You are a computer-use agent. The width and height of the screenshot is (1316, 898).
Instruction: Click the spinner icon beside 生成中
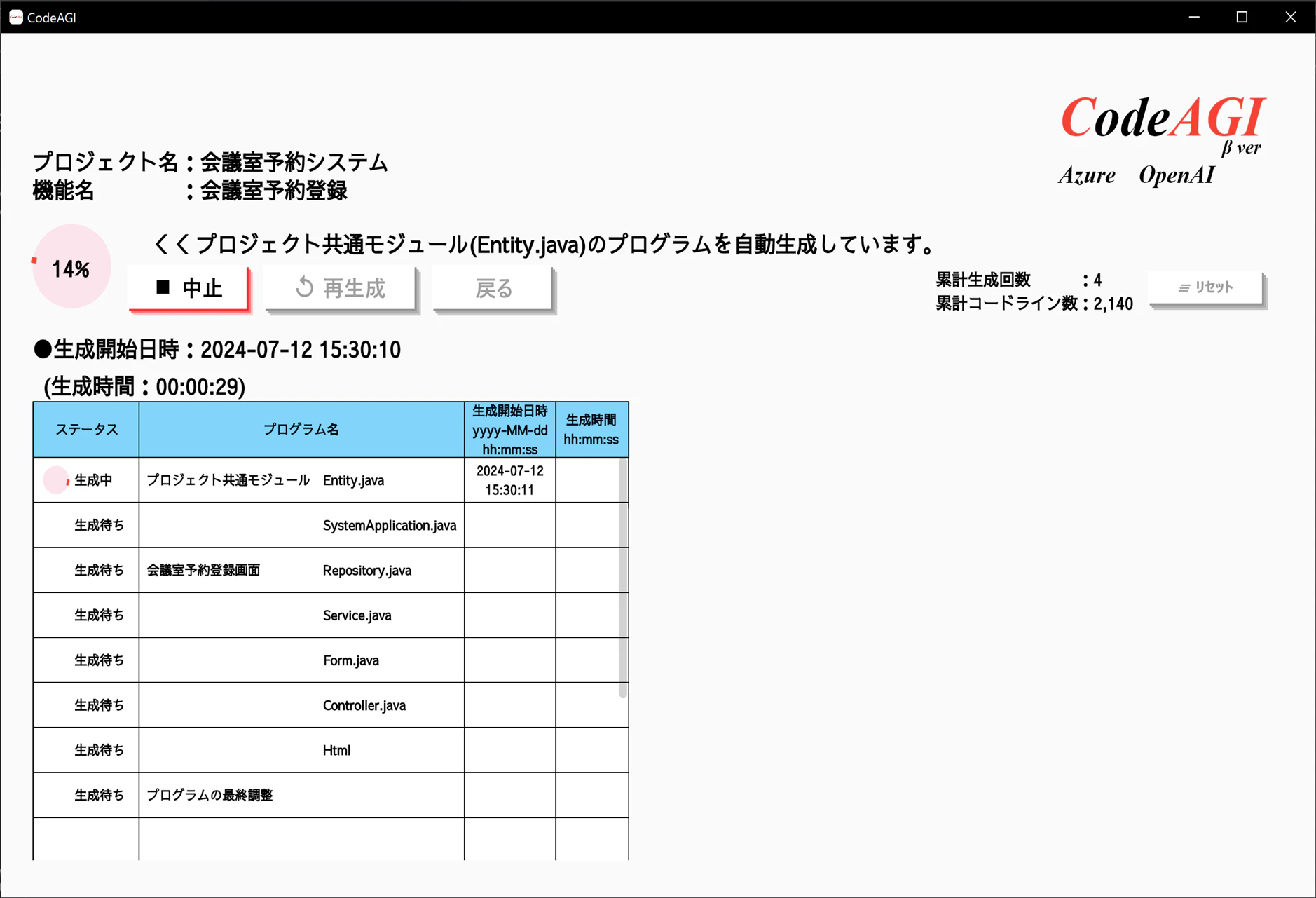click(56, 480)
